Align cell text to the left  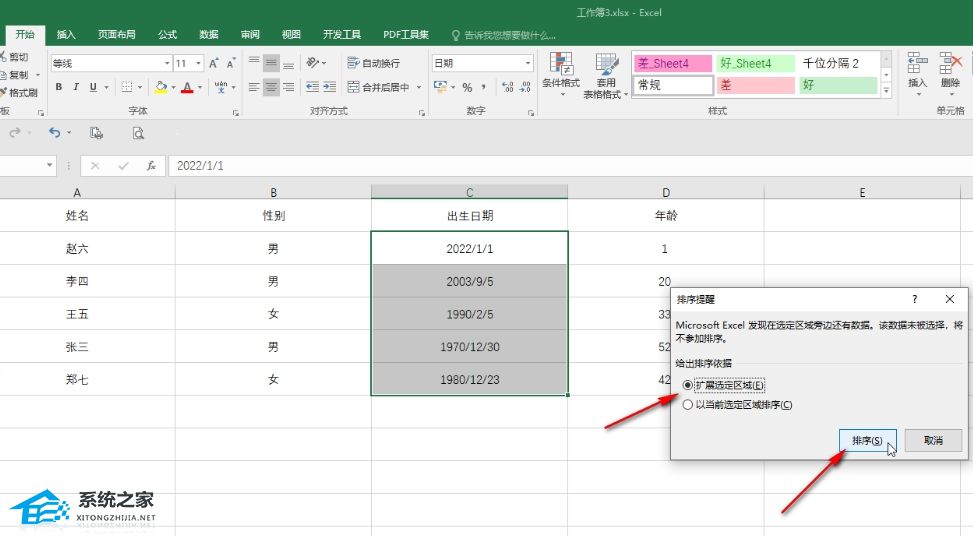(x=254, y=87)
